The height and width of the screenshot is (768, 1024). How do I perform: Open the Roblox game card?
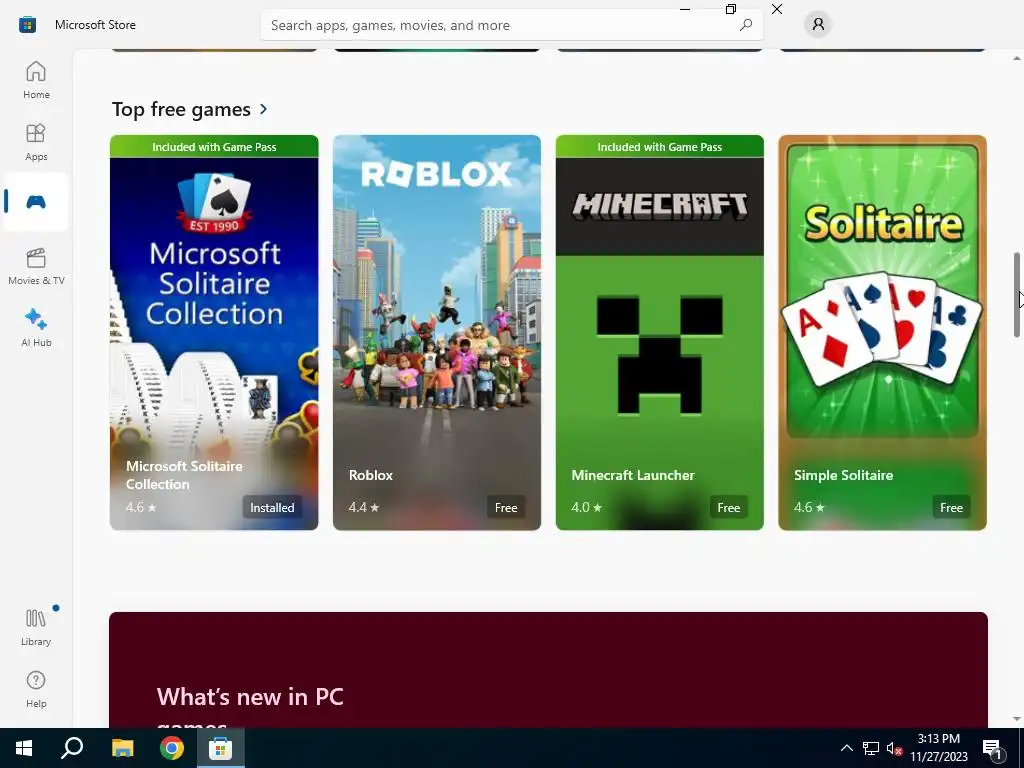[x=437, y=332]
